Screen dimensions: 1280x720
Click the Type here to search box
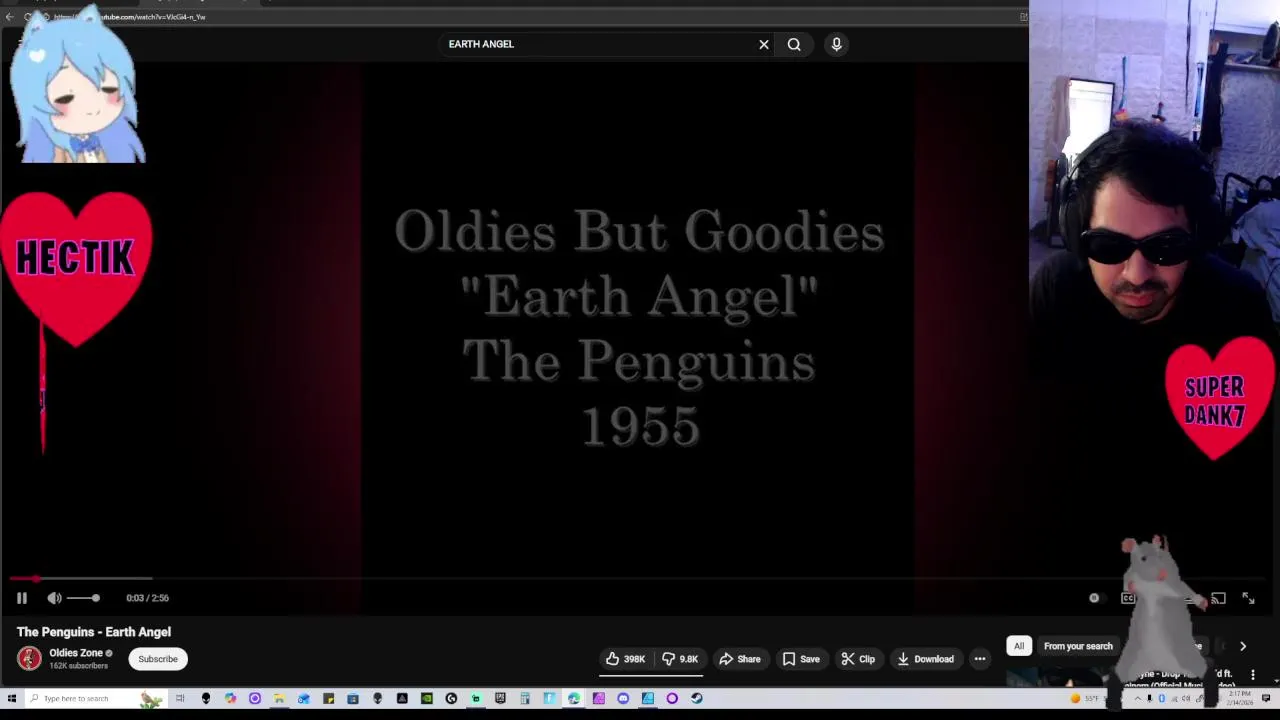click(95, 698)
